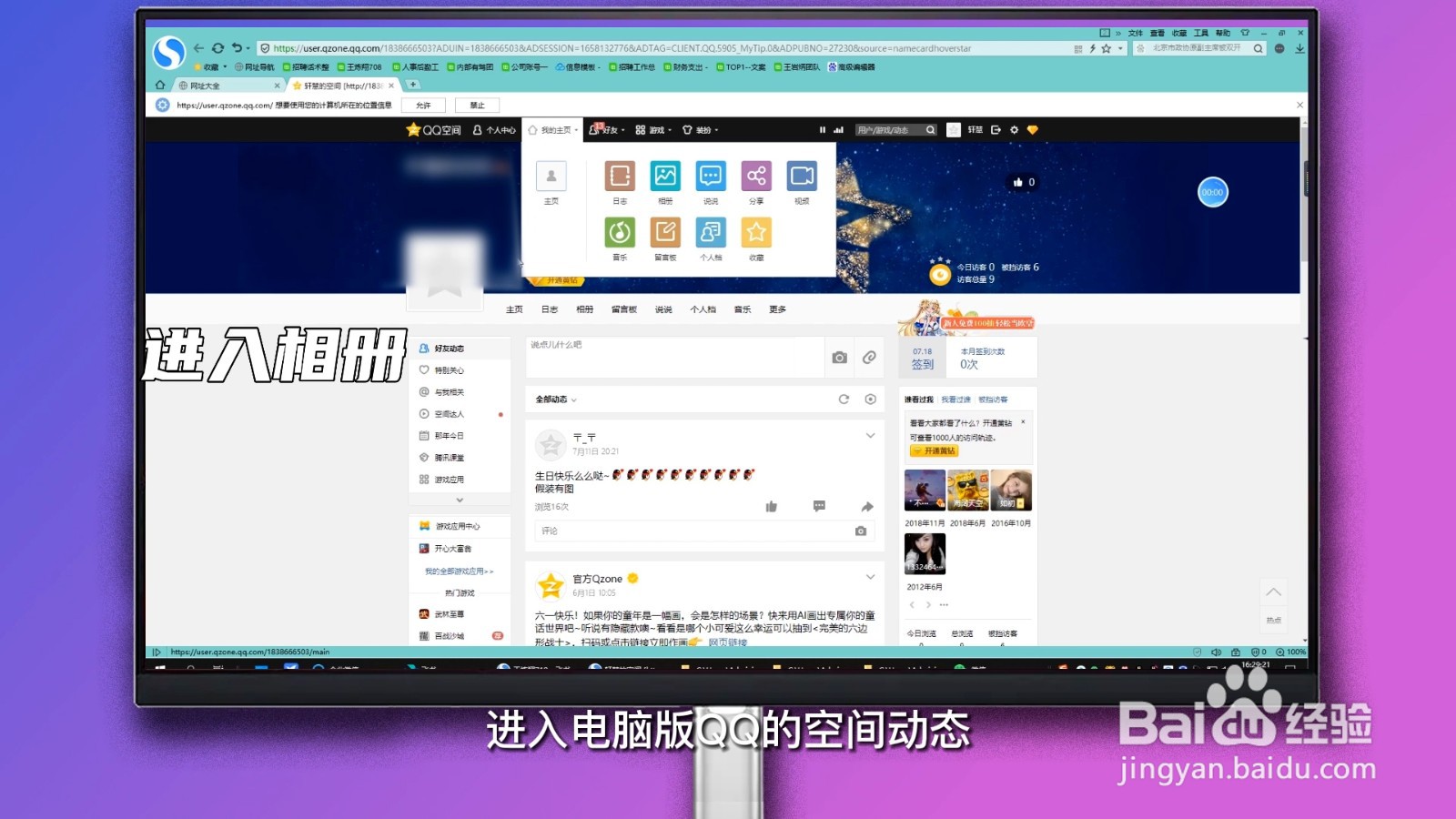Pause the background music playback
1456x819 pixels.
click(x=822, y=130)
